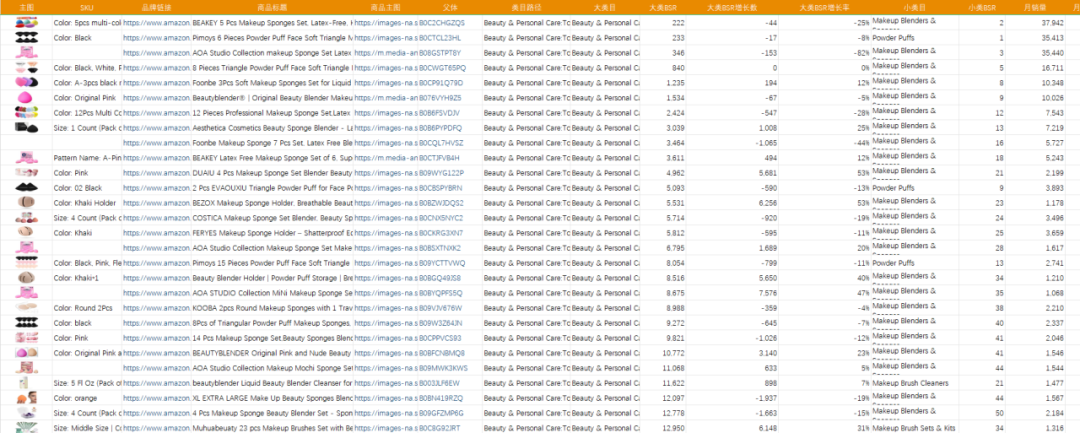Select title 'AOA Studio Collection Makeup Mochi Sponge'
Image resolution: width=1080 pixels, height=433 pixels.
[273, 368]
